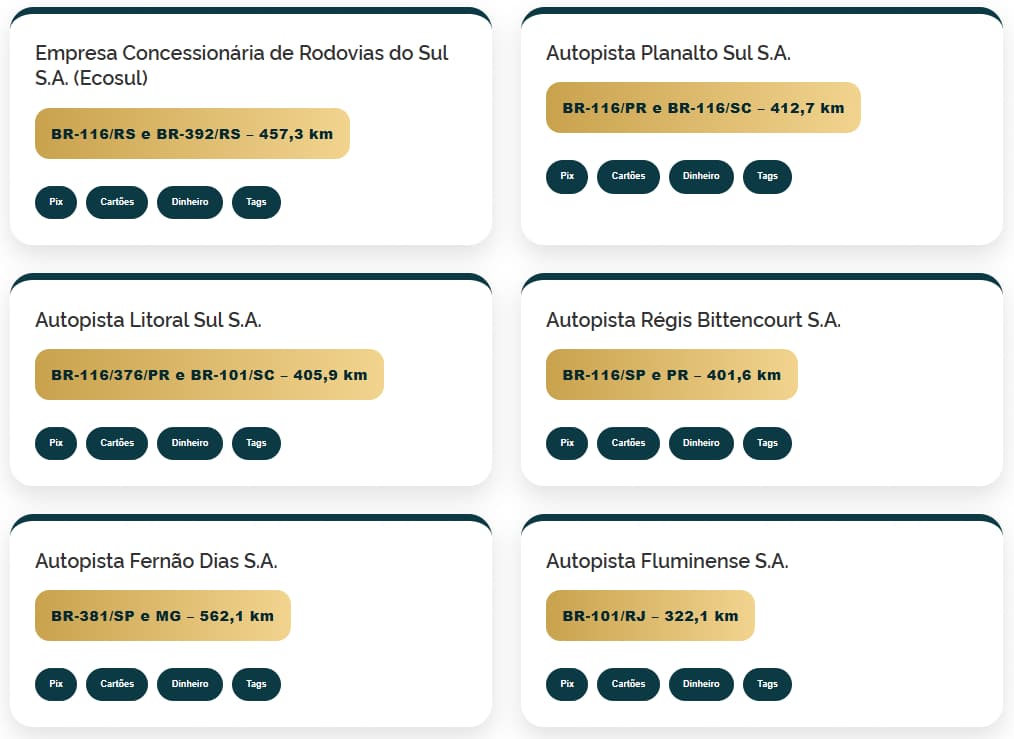Click the BR-116/RS e BR-392/RS route badge
The image size is (1014, 739).
tap(192, 133)
